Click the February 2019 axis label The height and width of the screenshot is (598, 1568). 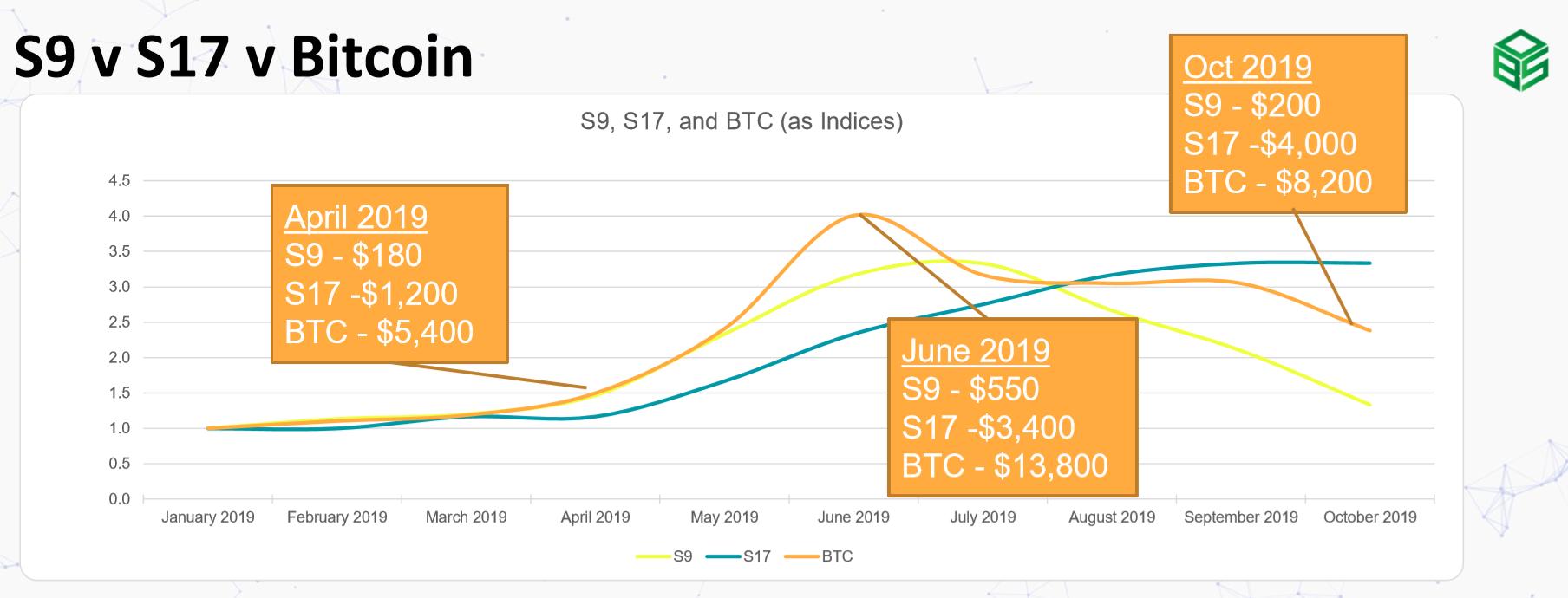coord(337,517)
